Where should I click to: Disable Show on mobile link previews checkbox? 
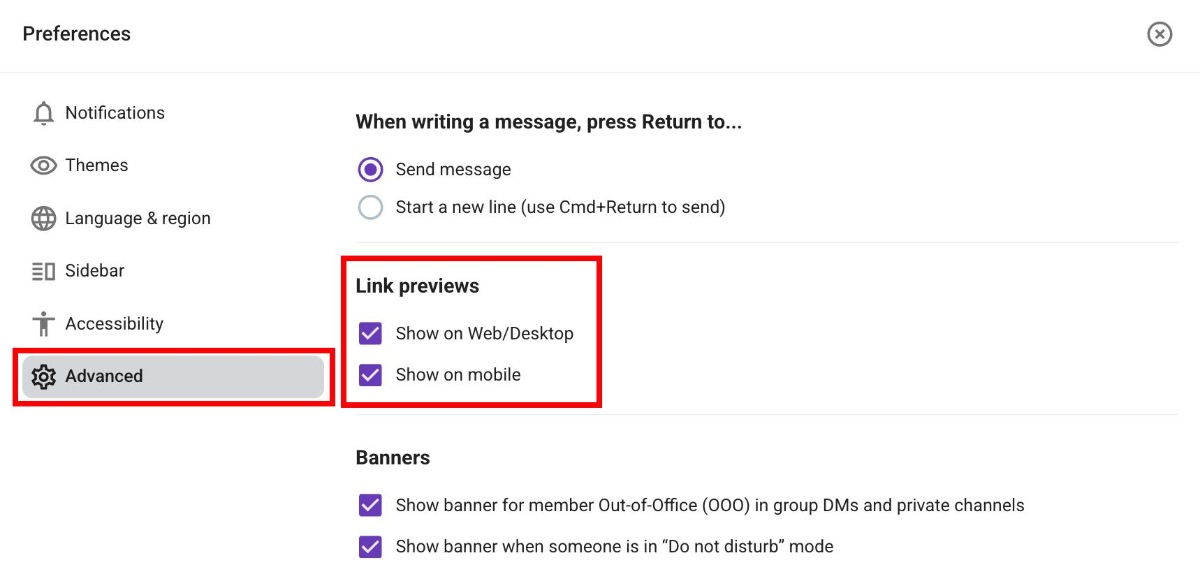click(x=371, y=375)
